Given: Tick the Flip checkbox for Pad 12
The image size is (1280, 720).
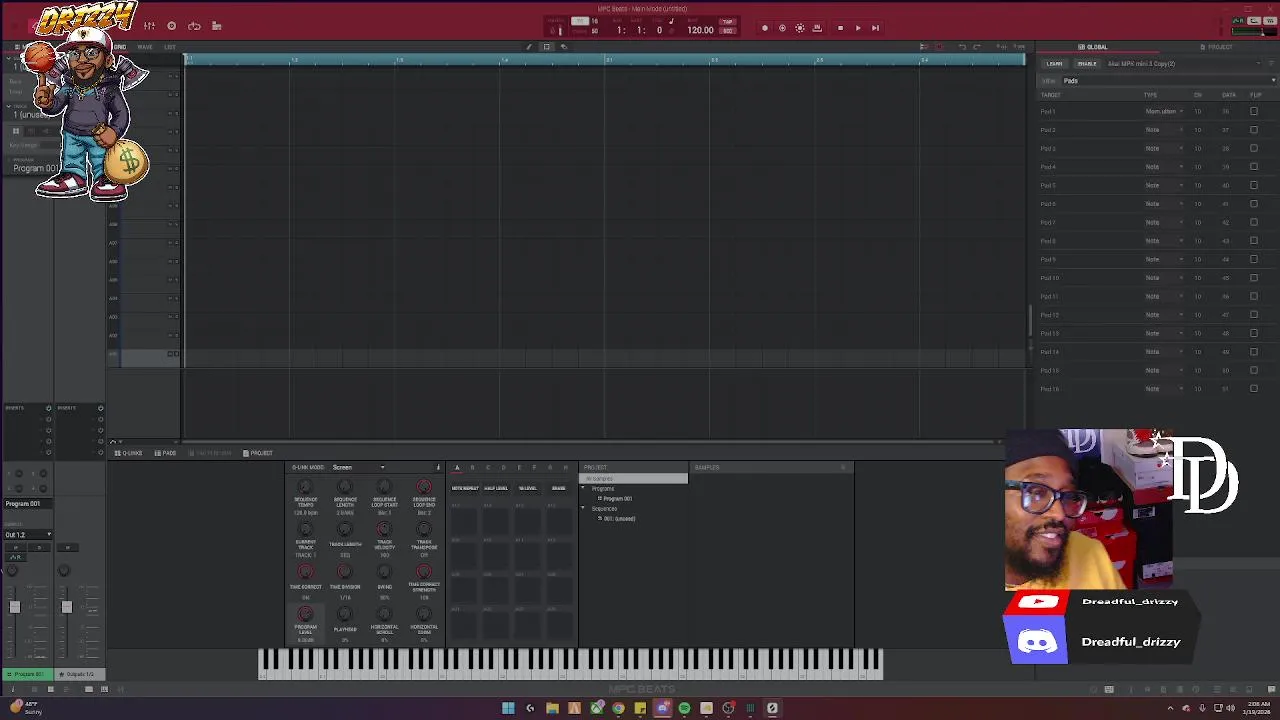Looking at the screenshot, I should [1254, 315].
